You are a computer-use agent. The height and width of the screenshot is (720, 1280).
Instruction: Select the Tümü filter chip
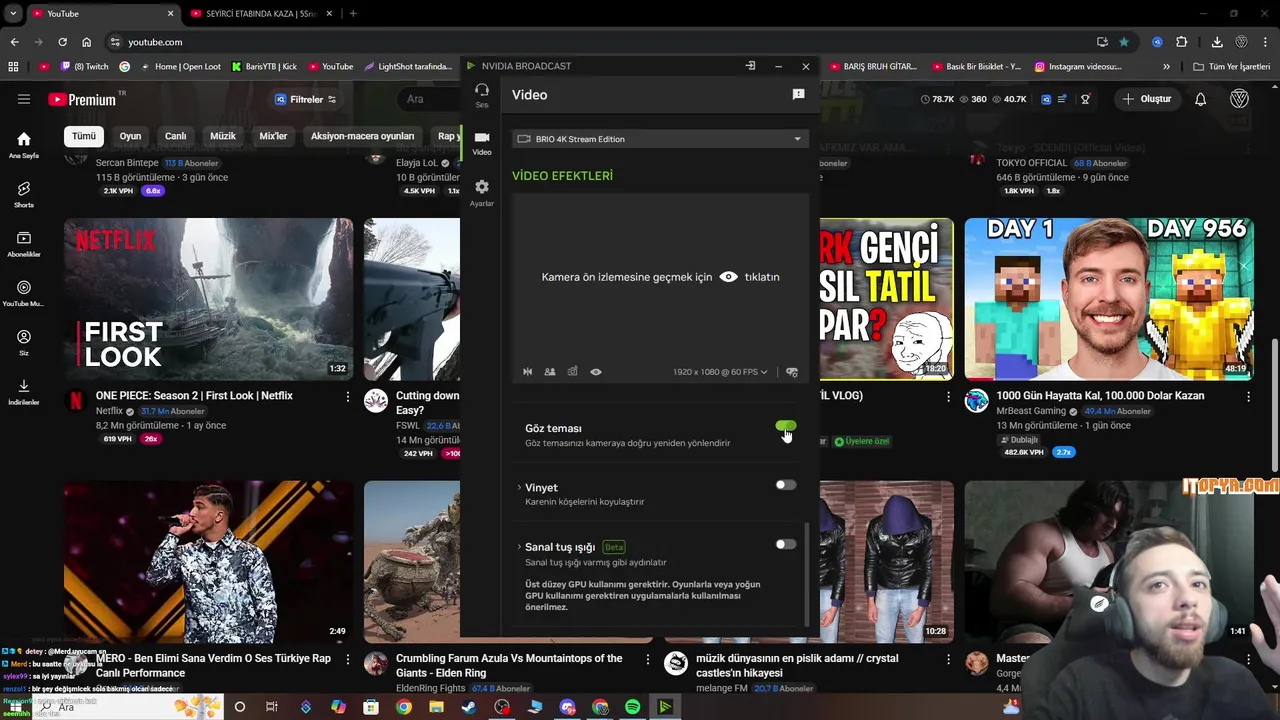(84, 136)
